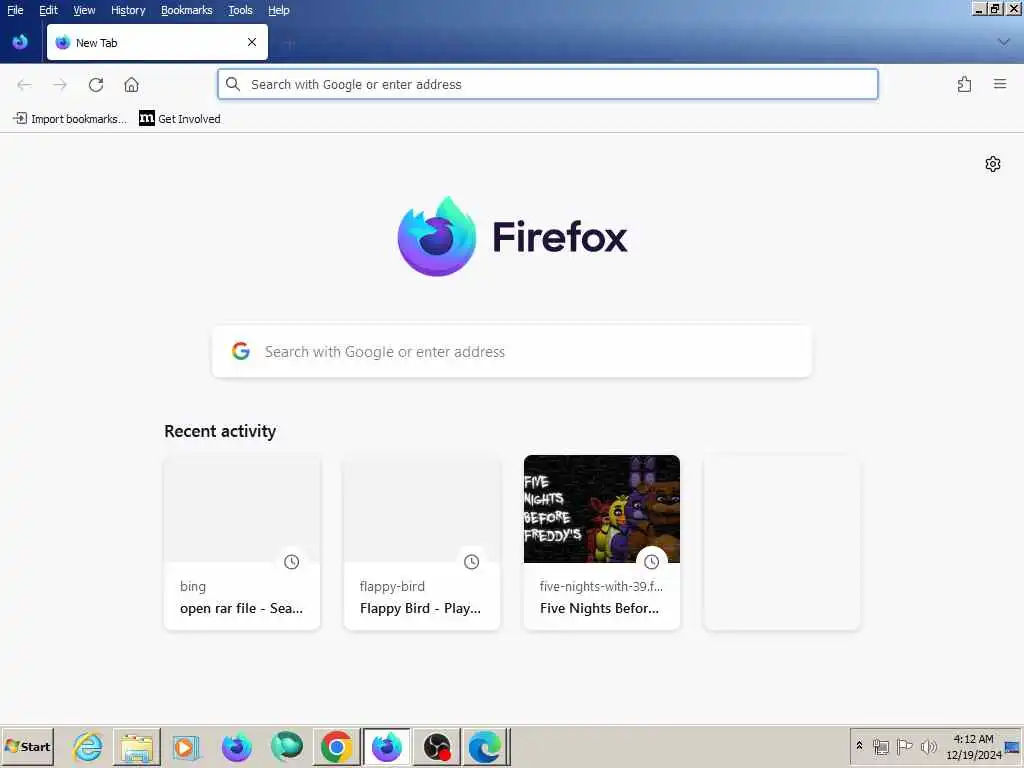Click the Back navigation arrow
This screenshot has width=1024, height=768.
[24, 85]
